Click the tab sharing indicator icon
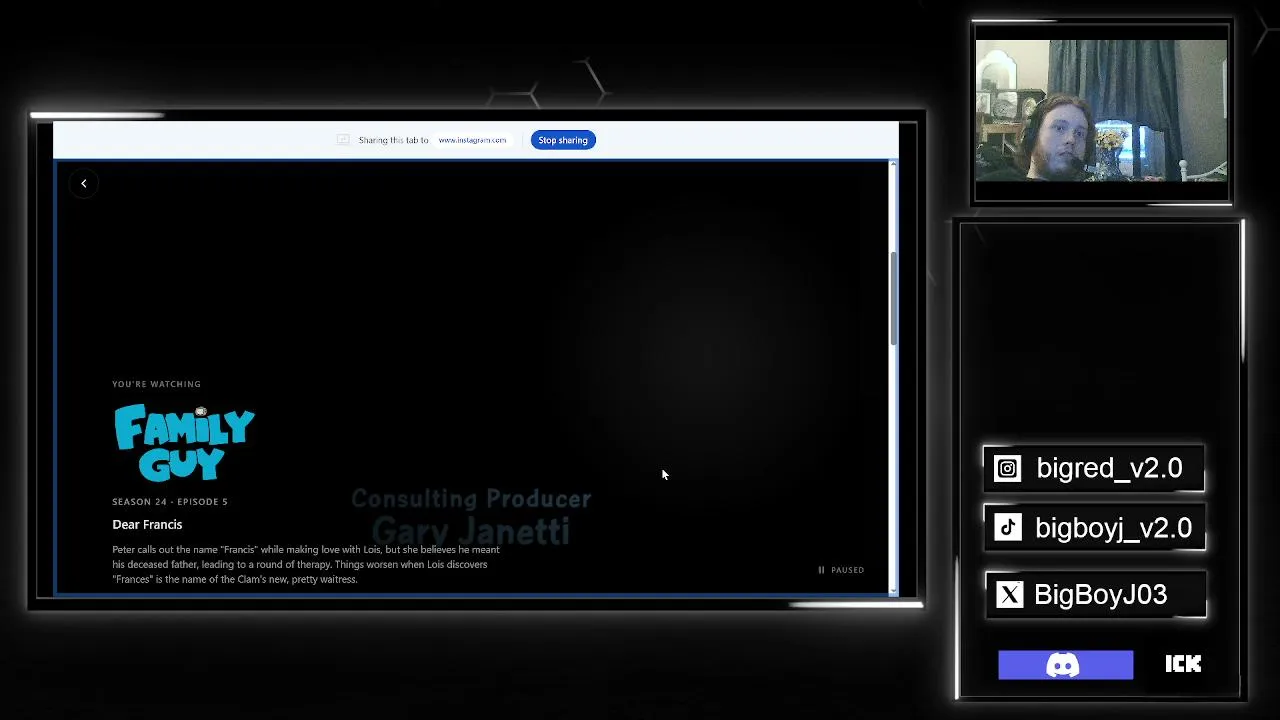Image resolution: width=1280 pixels, height=720 pixels. click(343, 140)
